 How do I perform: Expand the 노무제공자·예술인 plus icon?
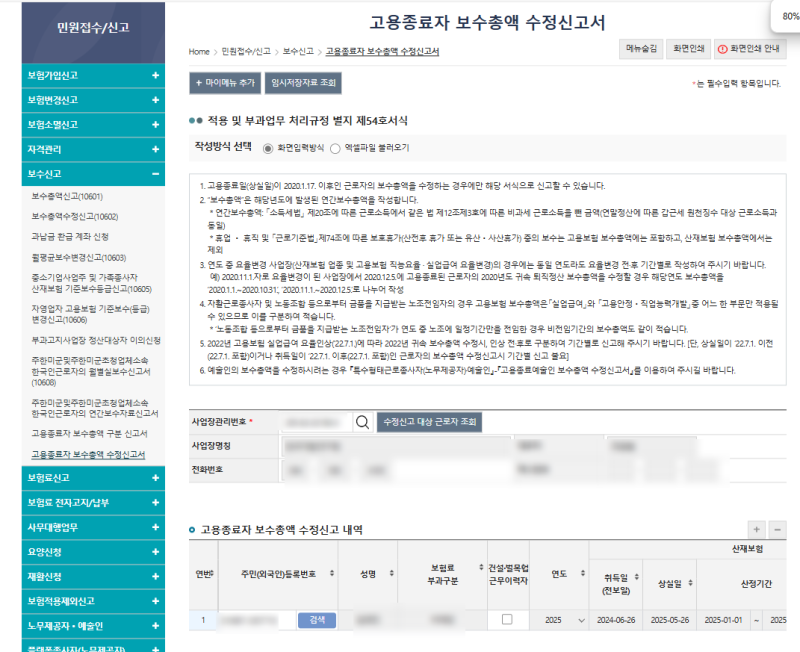pos(156,626)
